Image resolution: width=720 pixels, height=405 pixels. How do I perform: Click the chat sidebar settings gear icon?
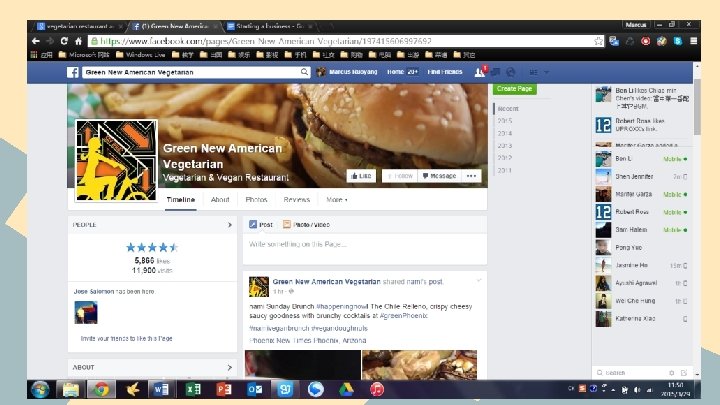(x=672, y=373)
